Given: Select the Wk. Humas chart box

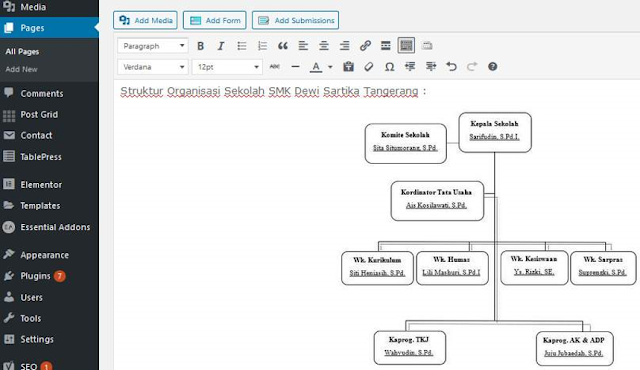Looking at the screenshot, I should click(x=452, y=268).
